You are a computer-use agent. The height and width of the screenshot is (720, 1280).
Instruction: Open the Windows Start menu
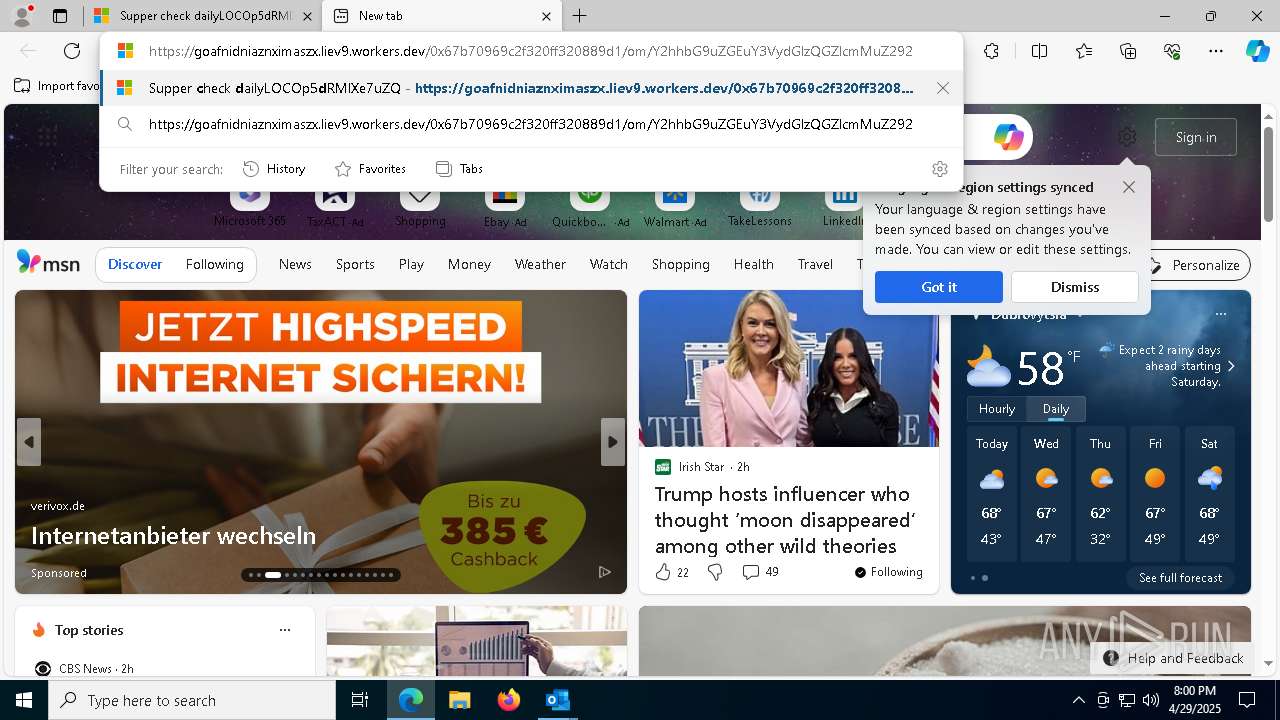coord(24,700)
